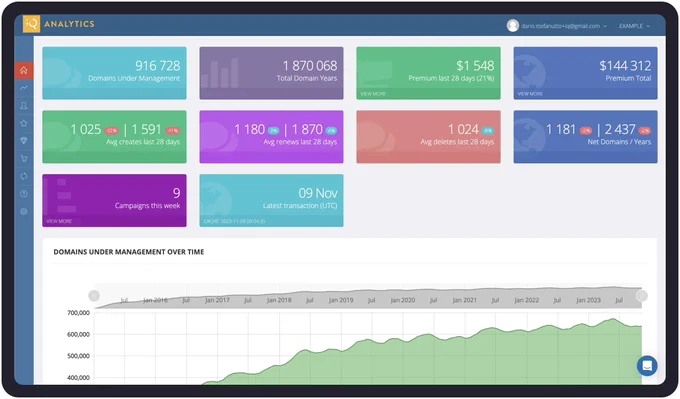The width and height of the screenshot is (680, 399).
Task: Click the CACHE timestamp on Latest transaction card
Action: tap(235, 221)
